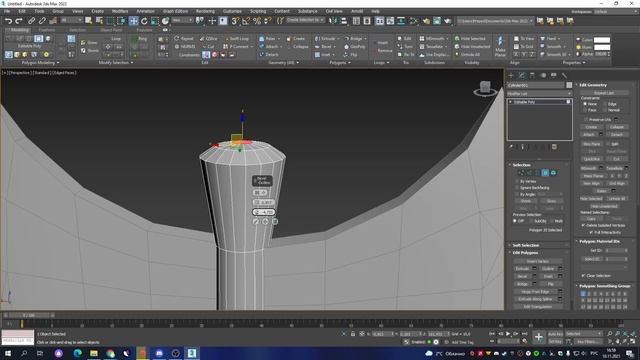This screenshot has width=640, height=360.
Task: Select Vertex sub-object level in Selection rollout
Action: tap(521, 173)
